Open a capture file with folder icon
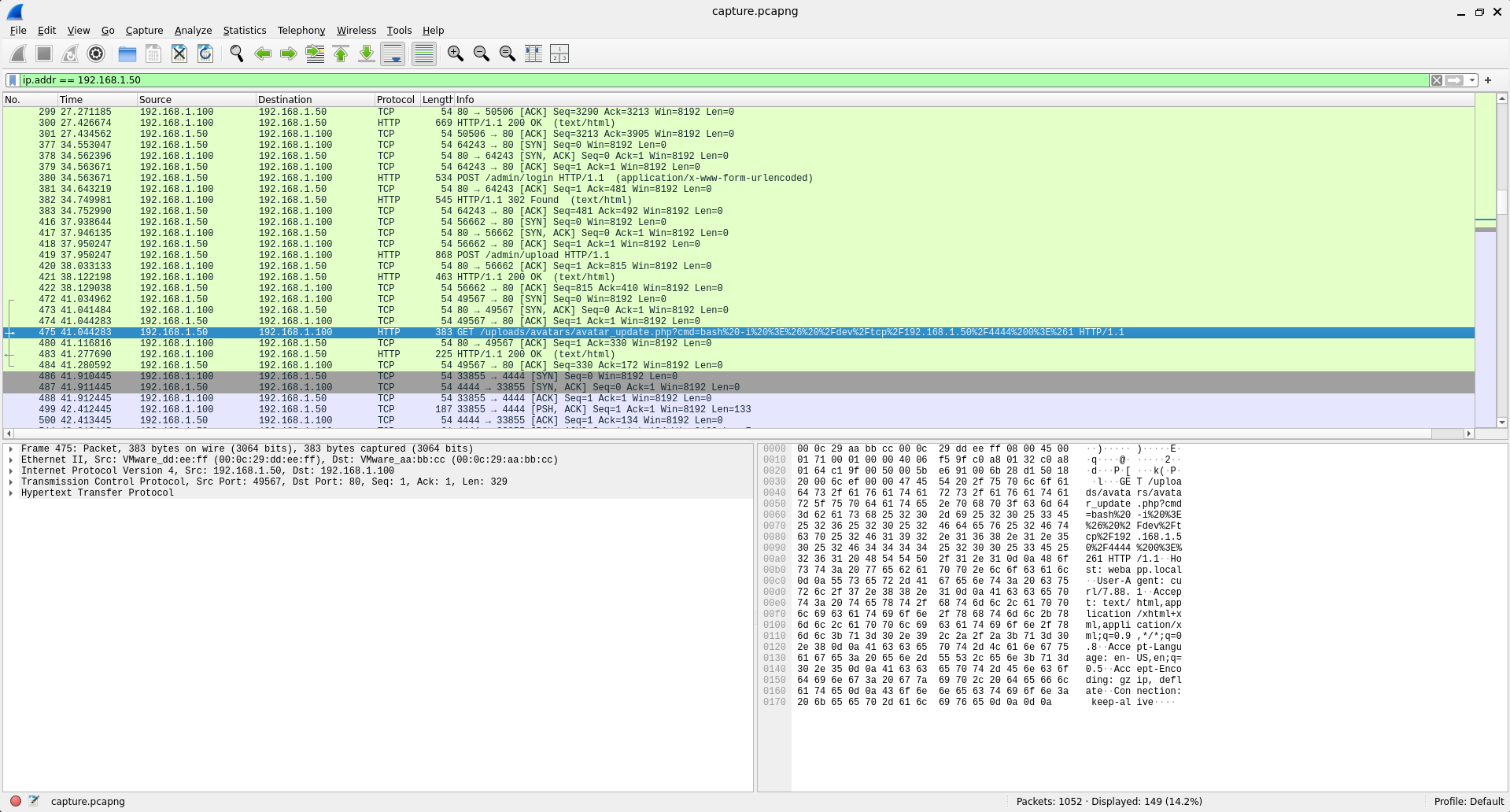The height and width of the screenshot is (812, 1510). pyautogui.click(x=127, y=54)
